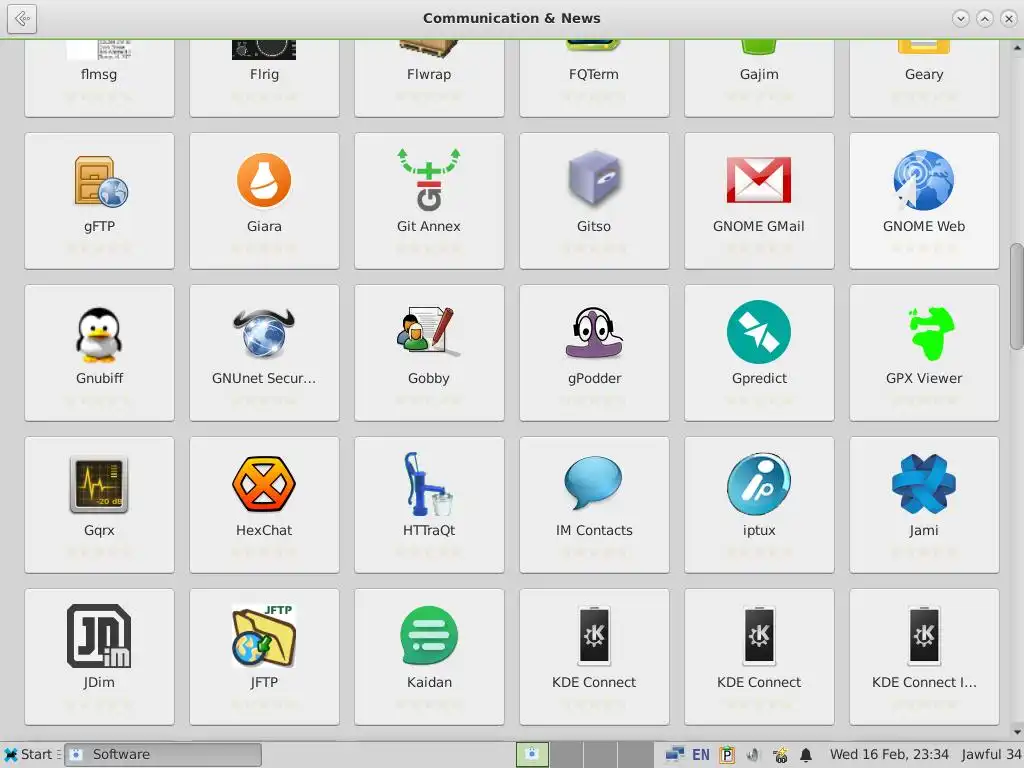The width and height of the screenshot is (1024, 768).
Task: Click the HexChat app icon
Action: click(x=264, y=484)
